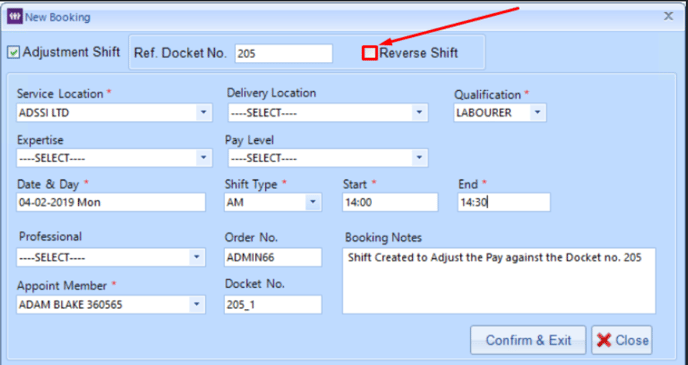Viewport: 688px width, 365px height.
Task: Open the Expertise dropdown
Action: click(x=203, y=157)
